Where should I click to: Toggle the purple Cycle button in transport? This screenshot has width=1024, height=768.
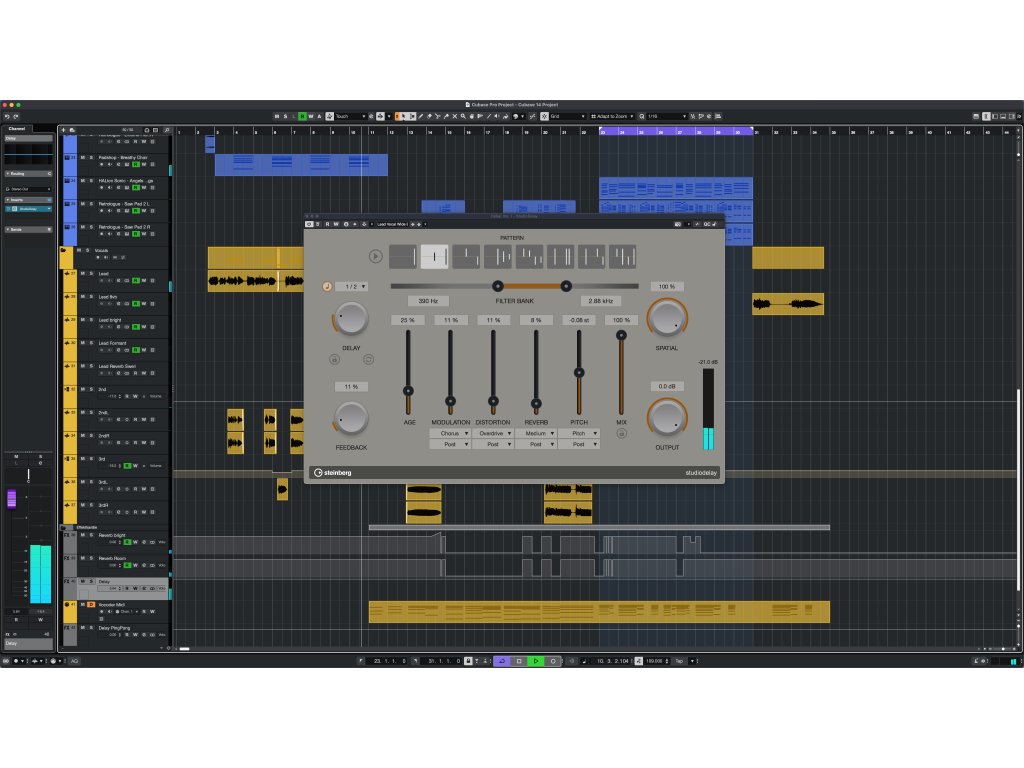(x=502, y=661)
